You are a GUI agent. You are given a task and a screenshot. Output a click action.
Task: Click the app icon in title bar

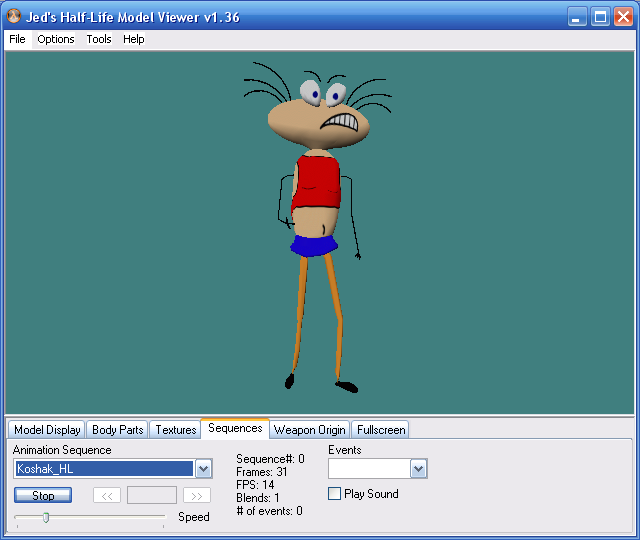coord(14,17)
